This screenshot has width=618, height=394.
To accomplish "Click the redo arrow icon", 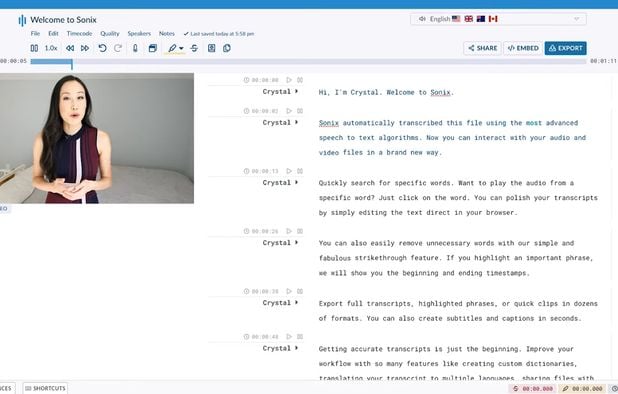I will click(118, 48).
